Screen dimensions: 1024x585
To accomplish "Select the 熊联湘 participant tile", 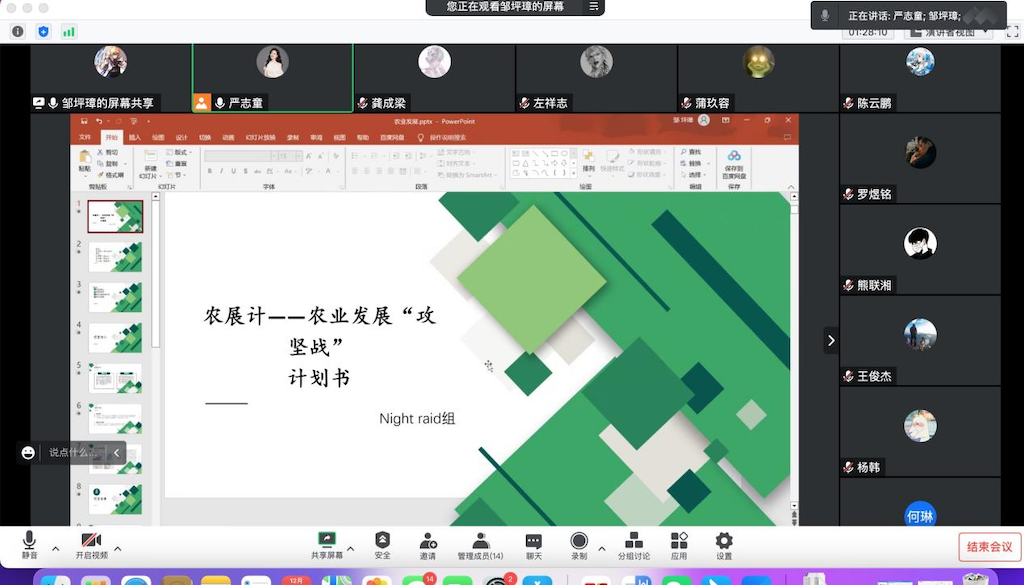I will pyautogui.click(x=920, y=249).
